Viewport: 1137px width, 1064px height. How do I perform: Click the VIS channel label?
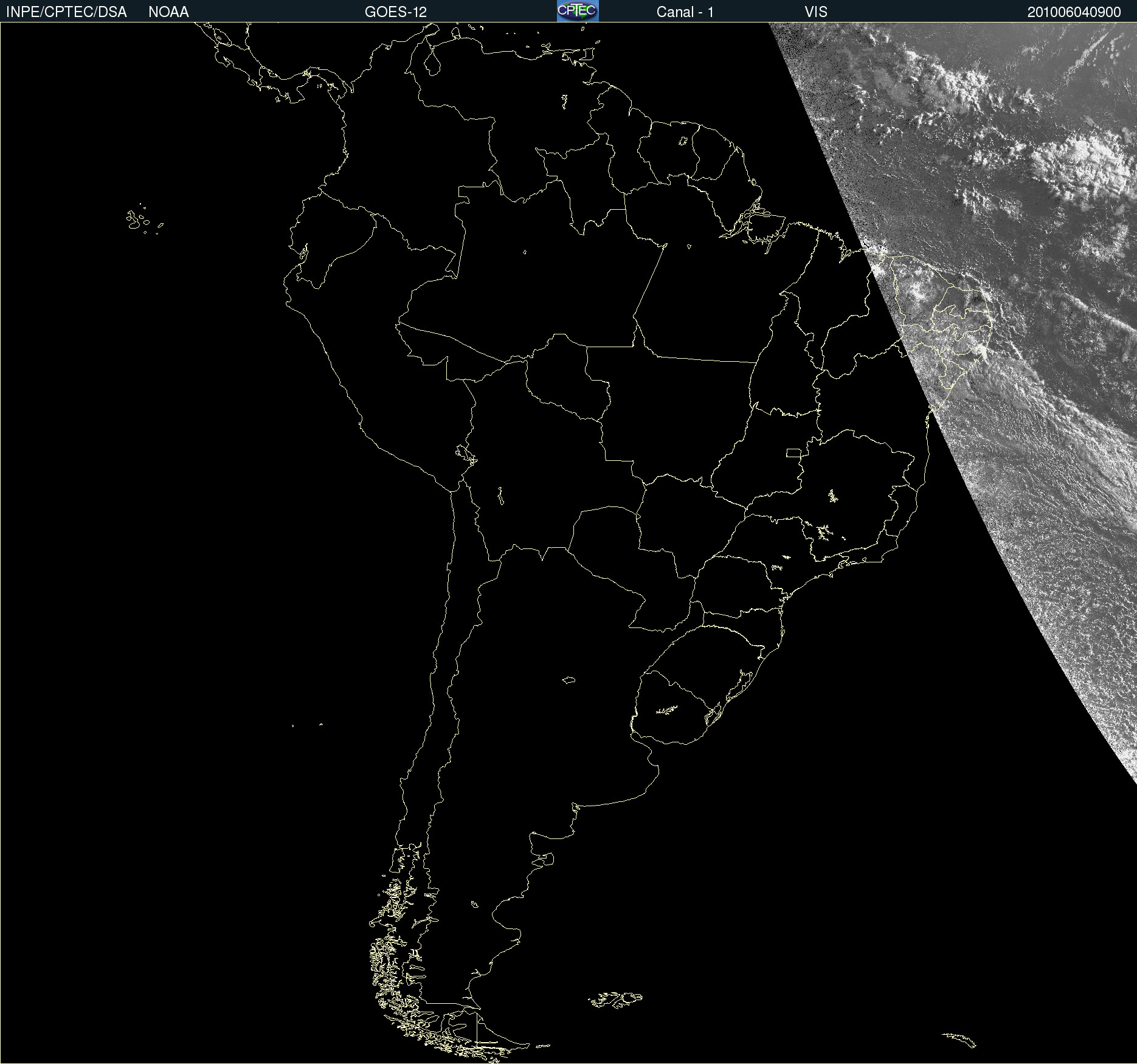816,12
